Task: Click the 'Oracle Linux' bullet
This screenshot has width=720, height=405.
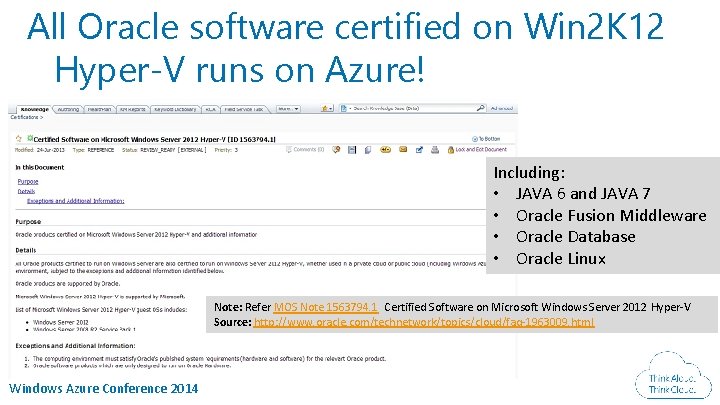Action: point(561,259)
